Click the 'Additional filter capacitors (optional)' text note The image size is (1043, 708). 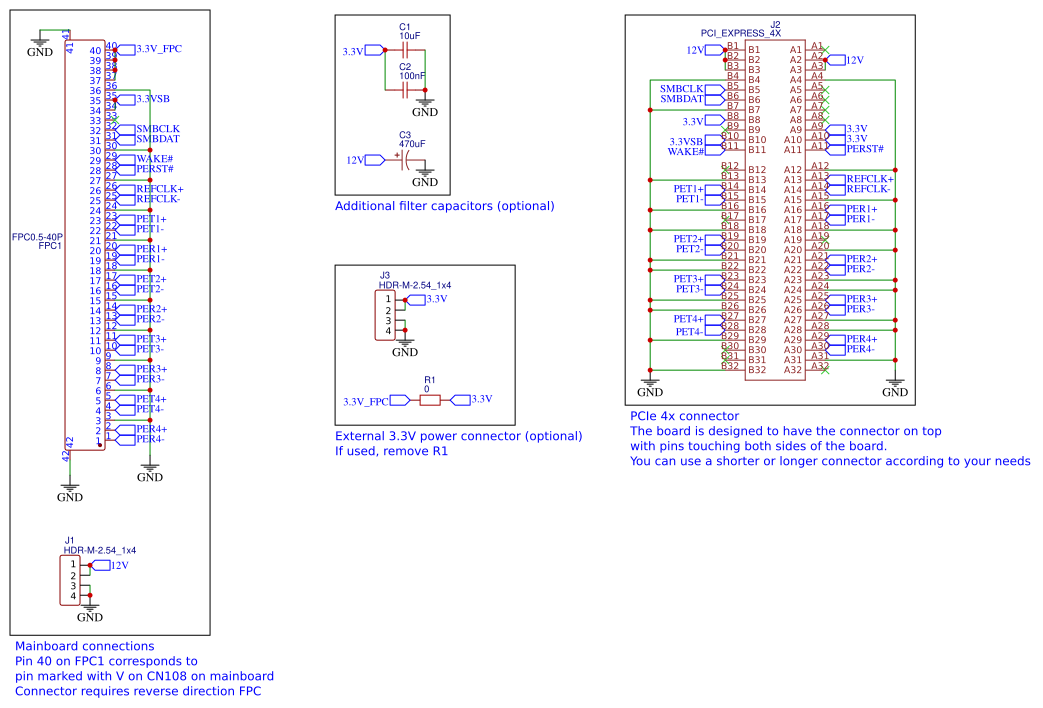tap(446, 206)
